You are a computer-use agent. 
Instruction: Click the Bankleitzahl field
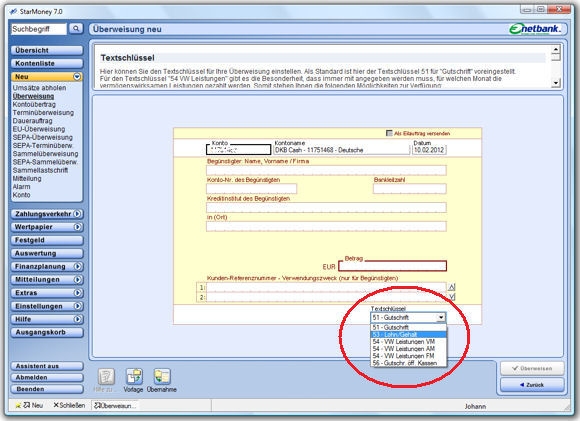(x=410, y=189)
